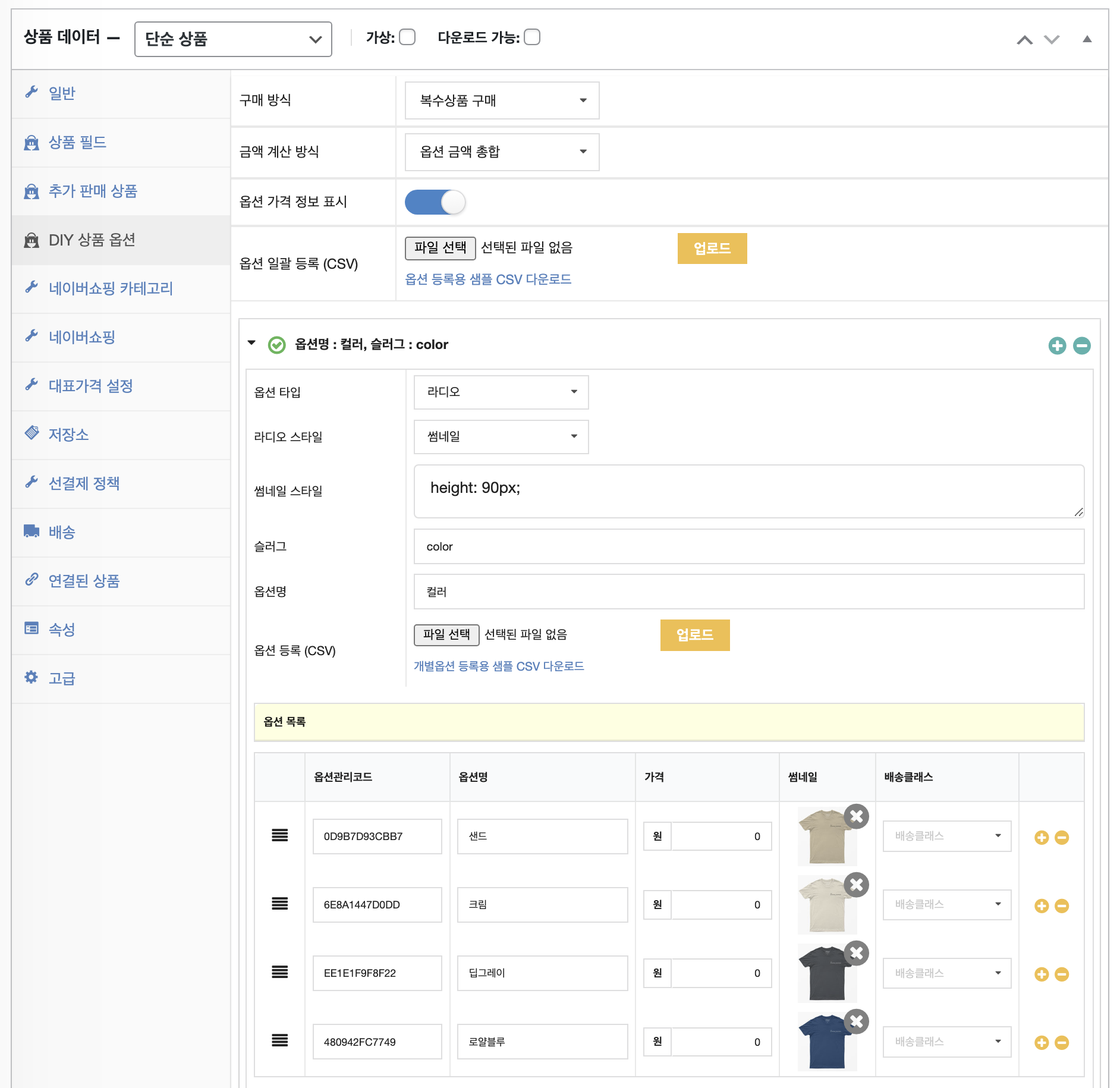The image size is (1120, 1088).
Task: Turn off 옵션 가격 정보 표시 toggle
Action: click(x=435, y=202)
